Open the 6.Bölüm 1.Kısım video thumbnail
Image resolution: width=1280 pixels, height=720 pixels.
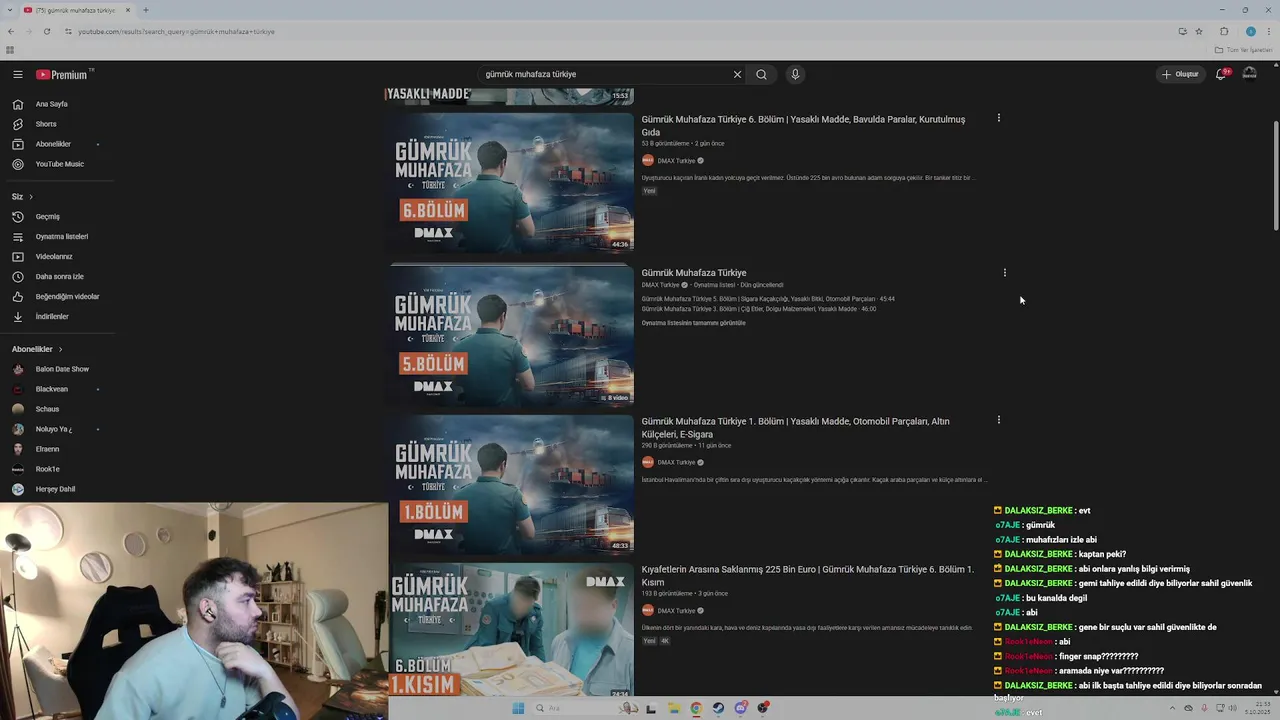(511, 630)
